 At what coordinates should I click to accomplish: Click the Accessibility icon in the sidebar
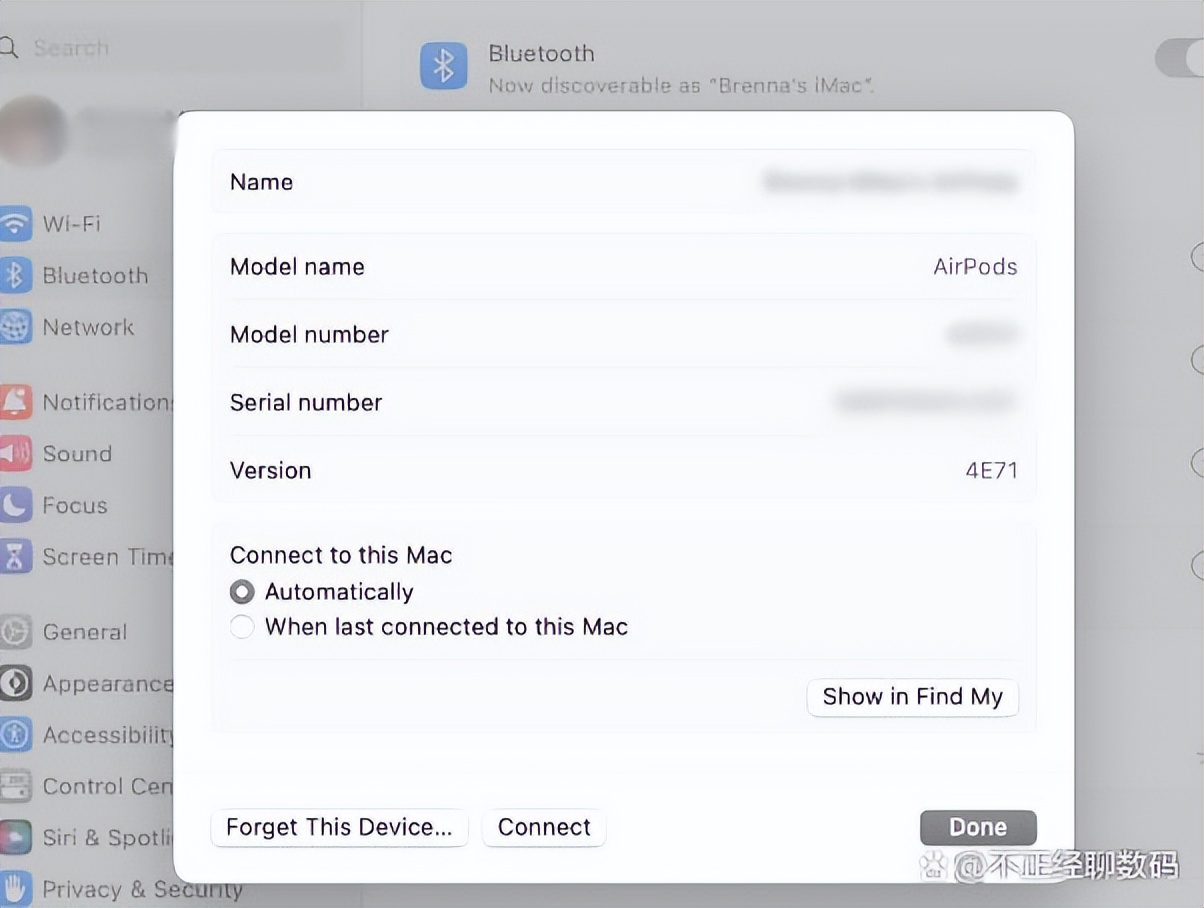pos(14,735)
